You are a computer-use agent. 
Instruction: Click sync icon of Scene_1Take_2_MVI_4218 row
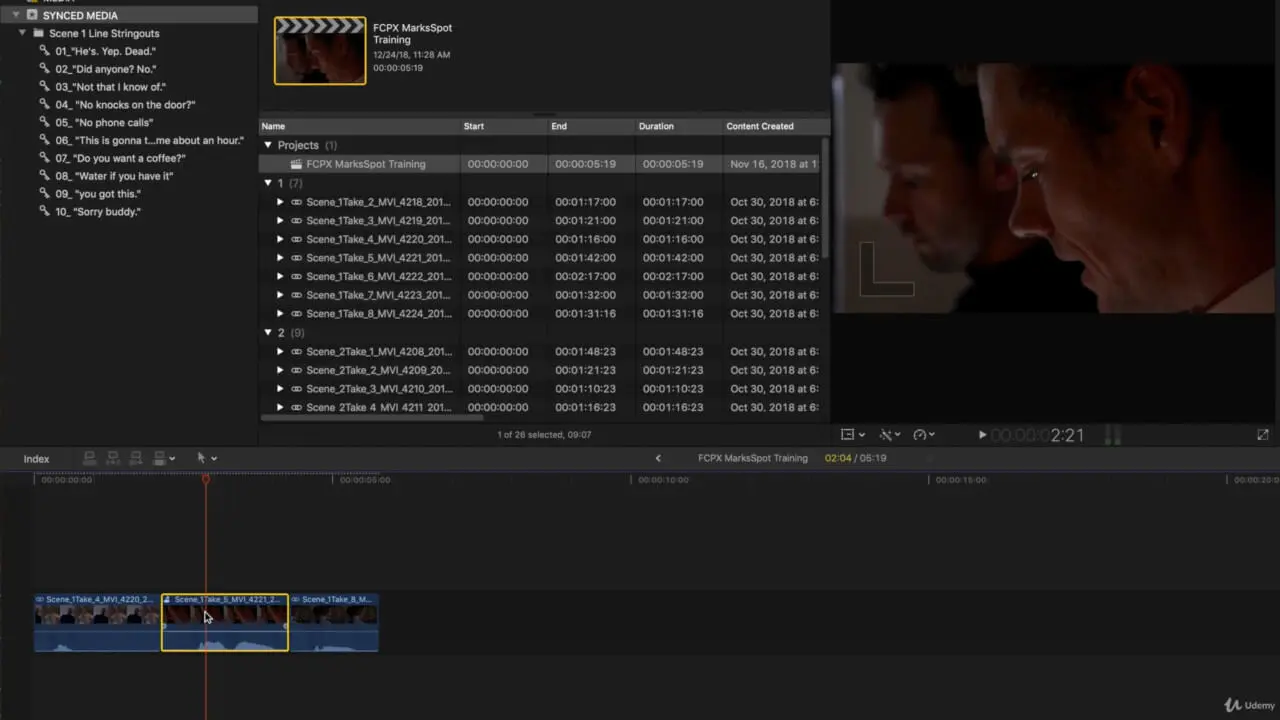point(297,202)
